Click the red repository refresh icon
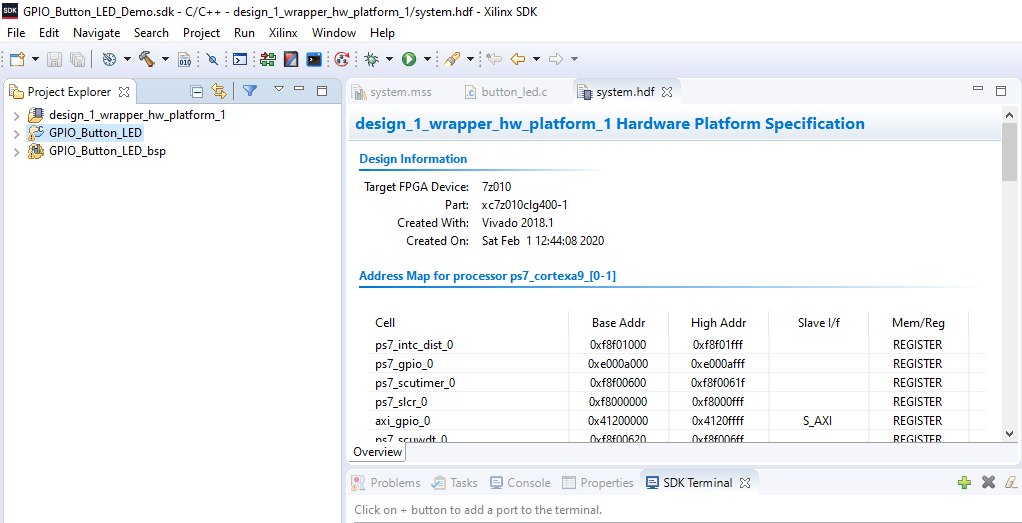1022x523 pixels. pos(341,59)
